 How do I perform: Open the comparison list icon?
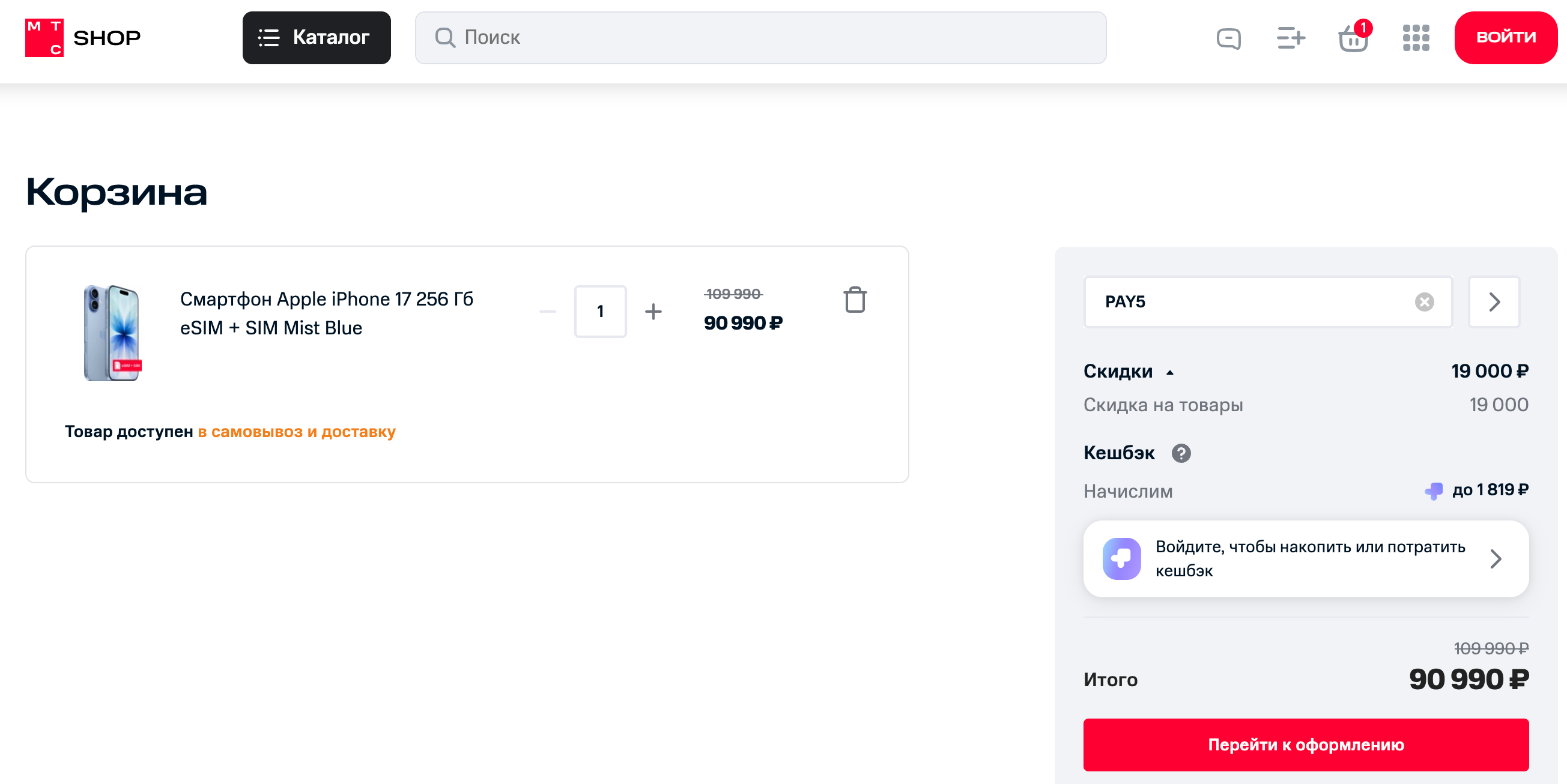(x=1290, y=38)
